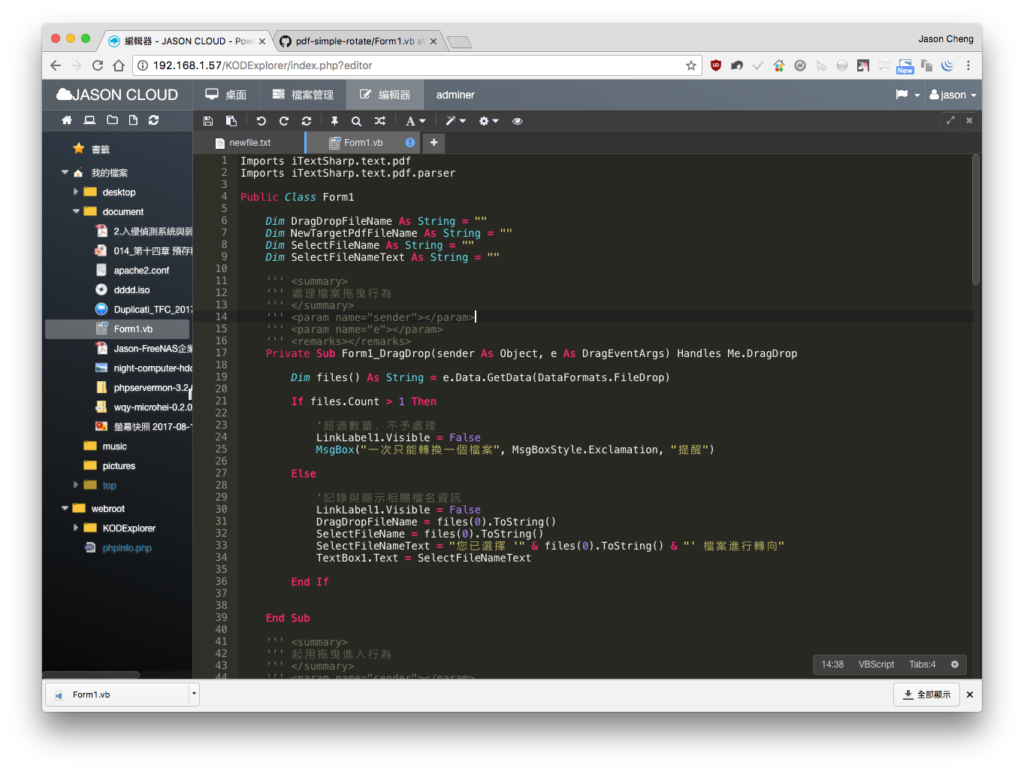Add a new editor tab with plus button
Viewport: 1024px width, 772px height.
pos(434,142)
